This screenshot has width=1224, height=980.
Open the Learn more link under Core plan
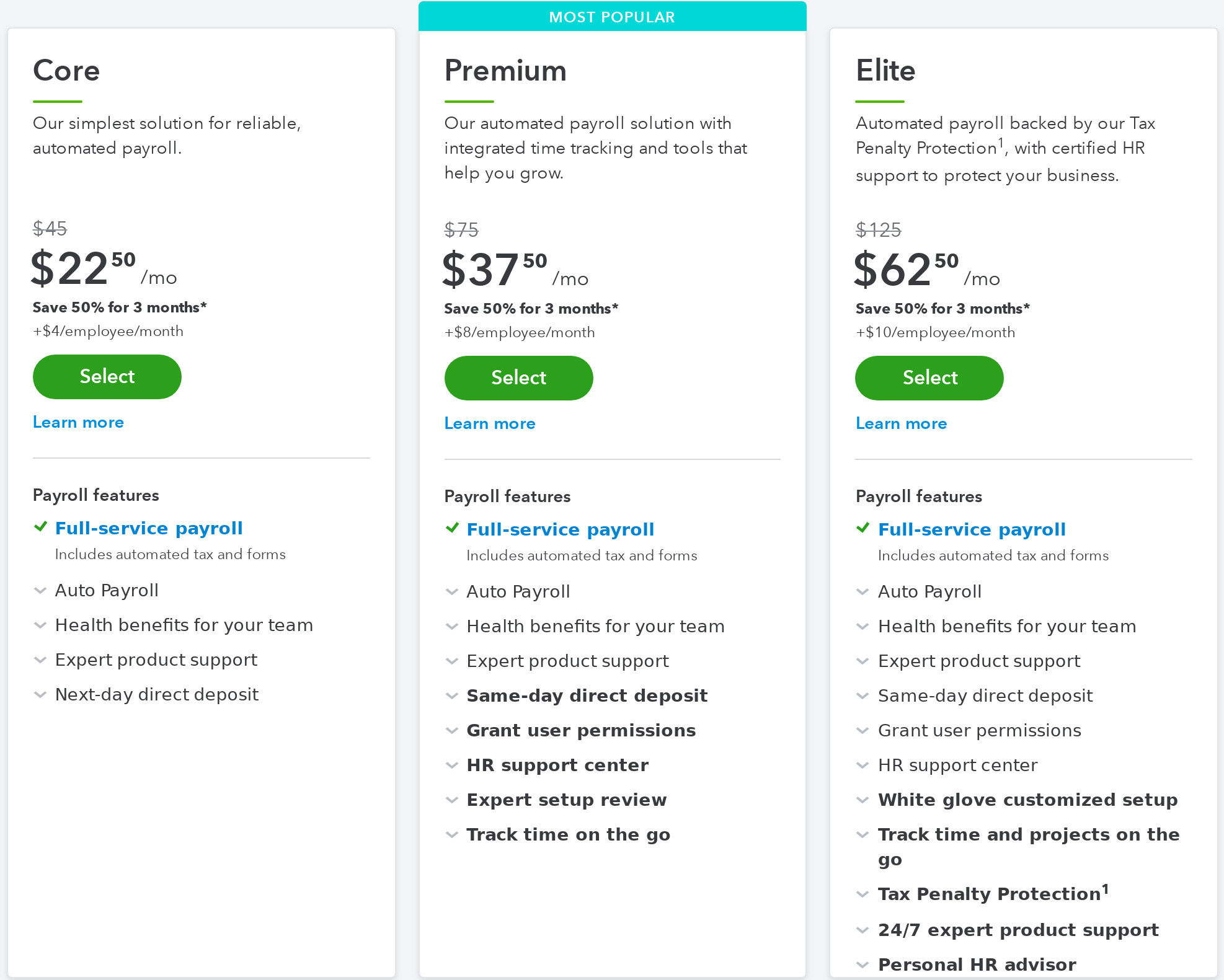pyautogui.click(x=79, y=422)
